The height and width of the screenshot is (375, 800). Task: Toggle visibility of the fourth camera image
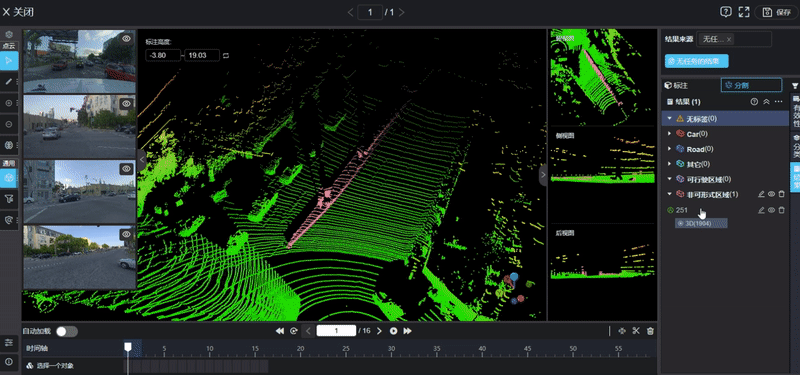pos(126,234)
